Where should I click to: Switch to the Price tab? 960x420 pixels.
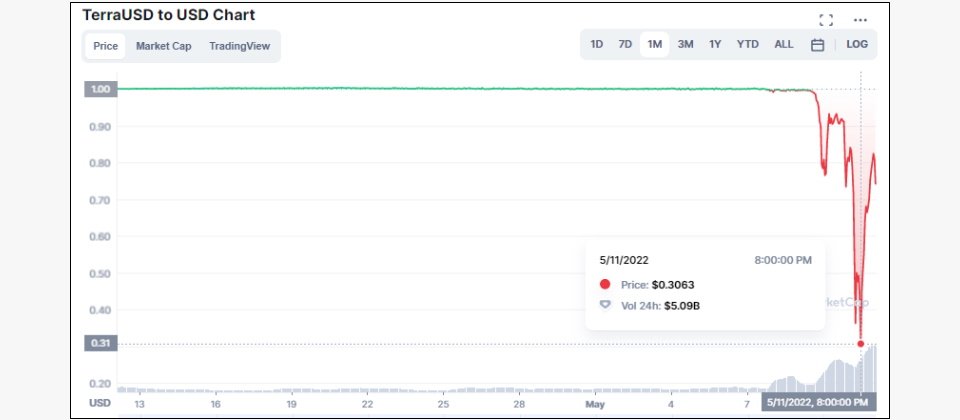click(105, 47)
